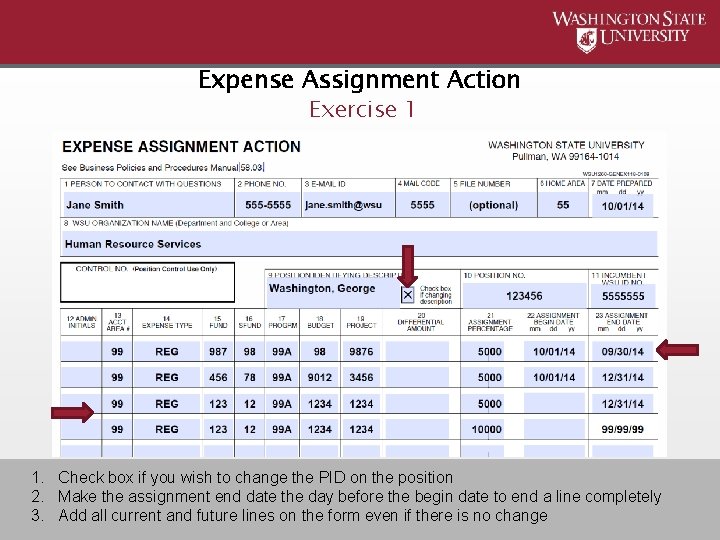Tick the 'Check box if changing description' checkbox

pos(407,295)
